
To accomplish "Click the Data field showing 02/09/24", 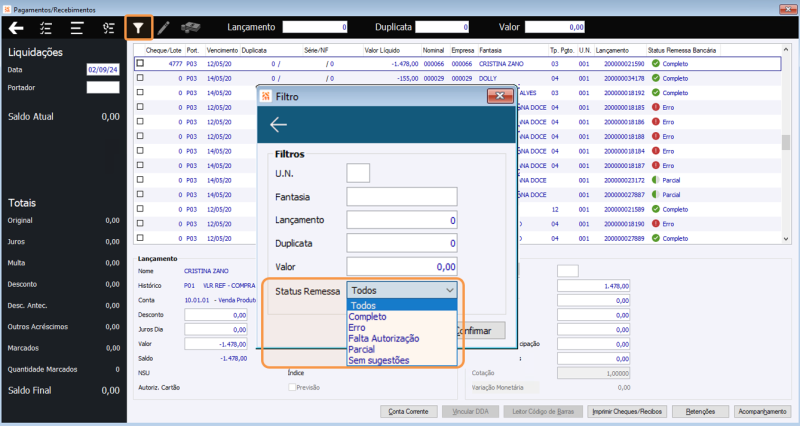I will [103, 70].
